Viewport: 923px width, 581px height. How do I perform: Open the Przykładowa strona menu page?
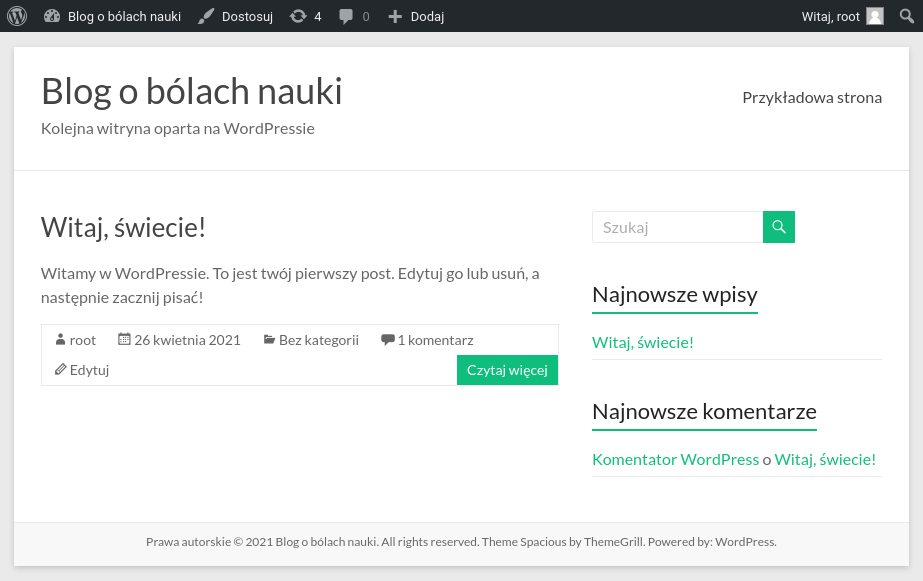[x=812, y=98]
